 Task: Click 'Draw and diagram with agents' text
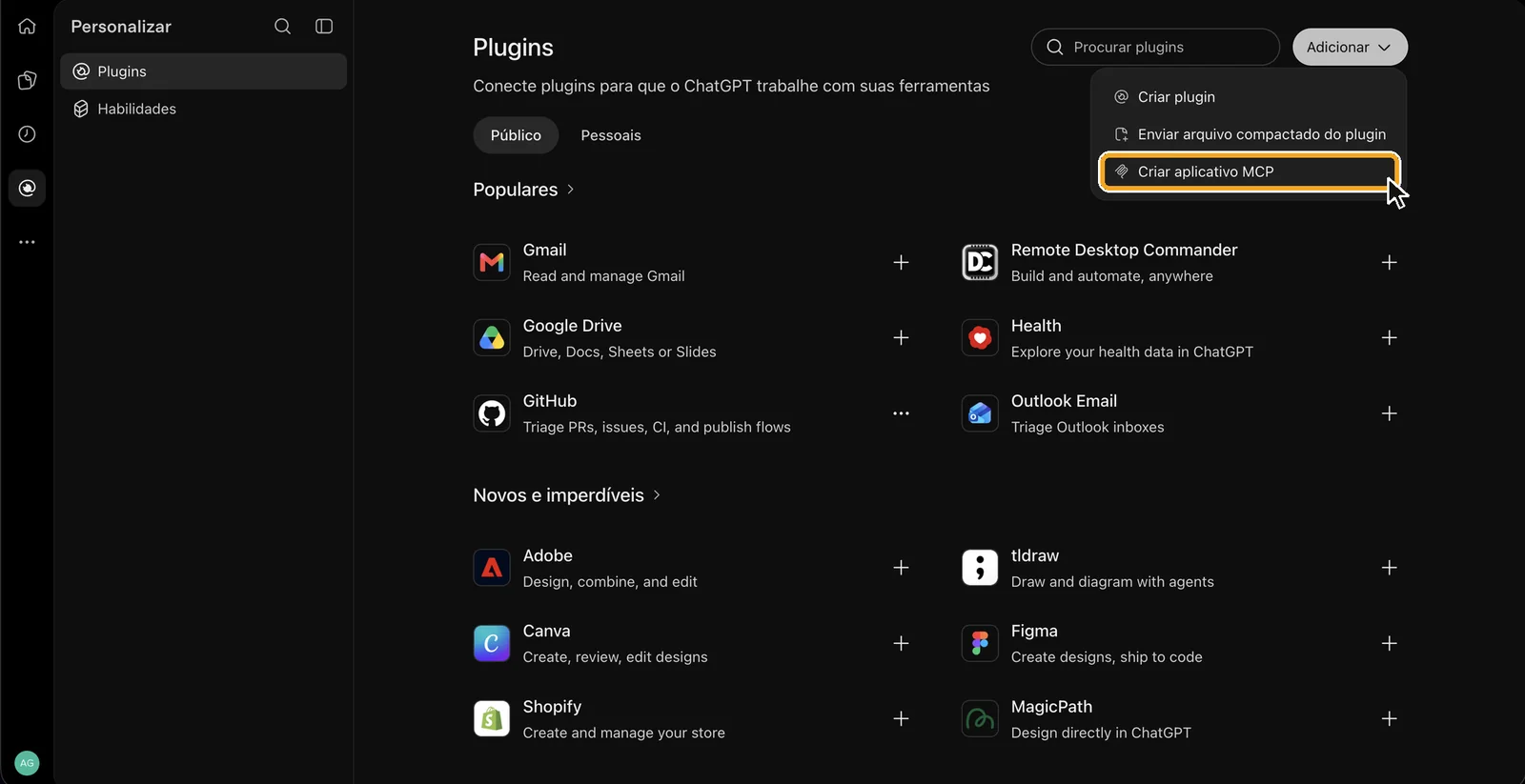pos(1112,582)
